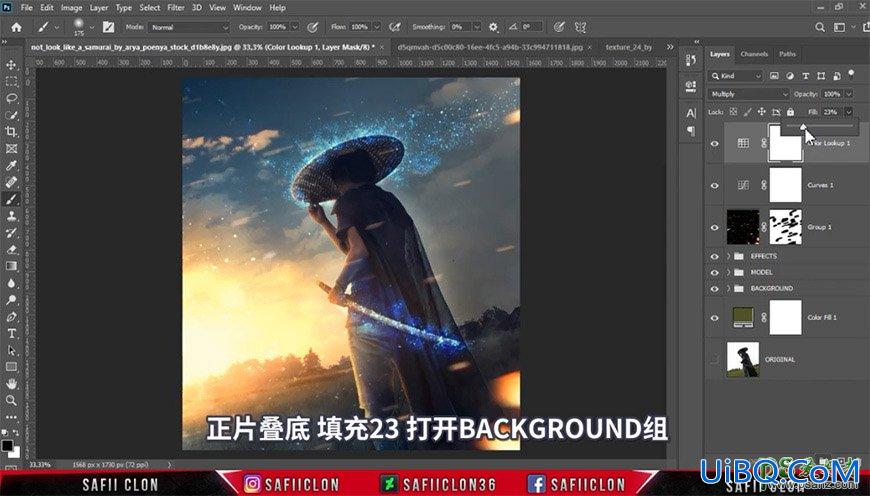This screenshot has width=870, height=496.
Task: Expand the MODEL group
Action: pyautogui.click(x=729, y=272)
